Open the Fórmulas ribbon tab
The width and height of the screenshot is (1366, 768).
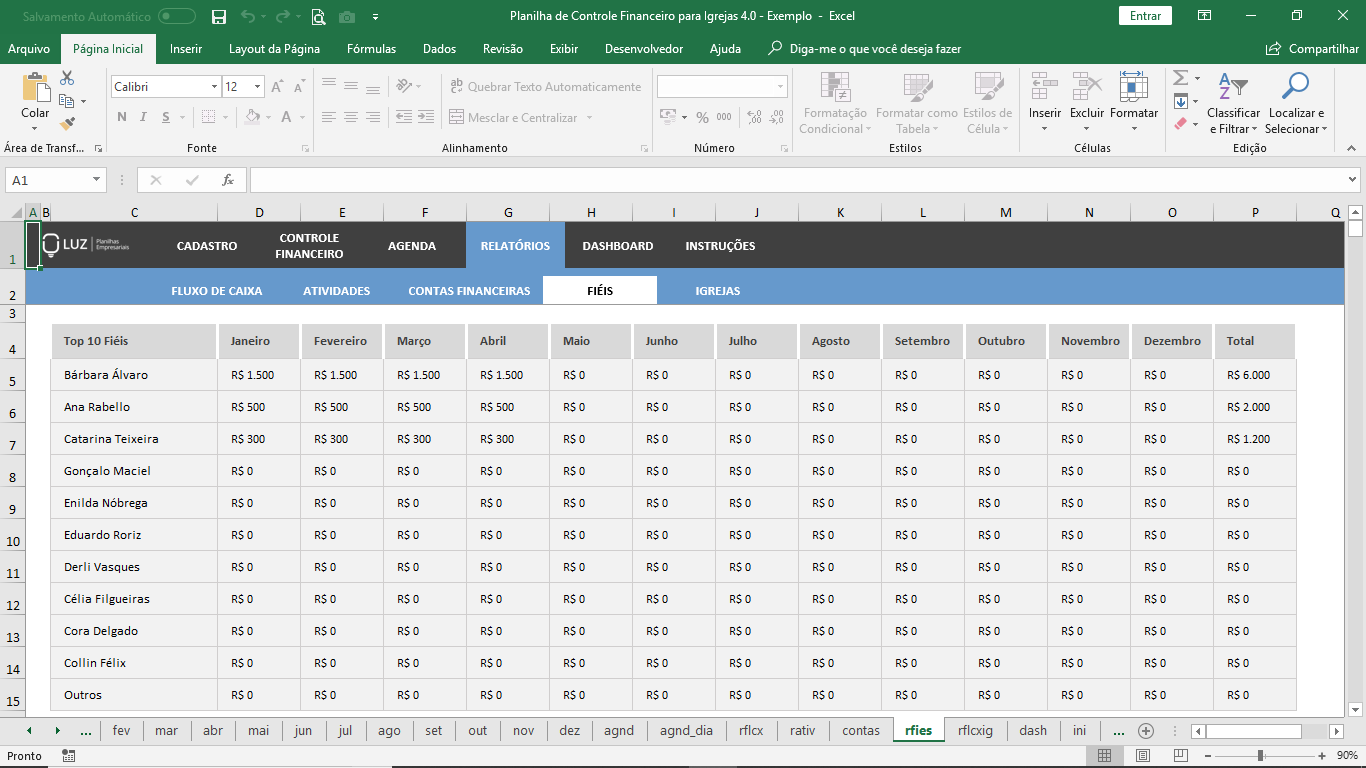pos(371,49)
